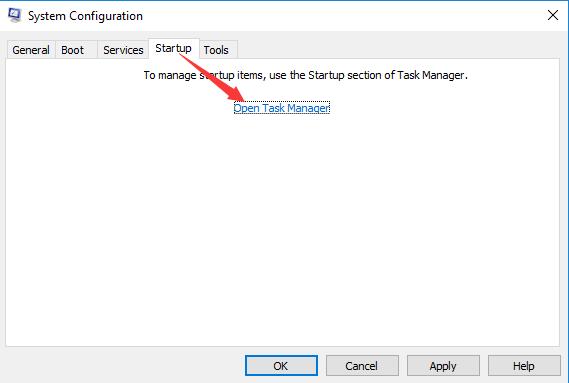This screenshot has width=569, height=383.
Task: Click the active Startup tab
Action: [x=173, y=48]
